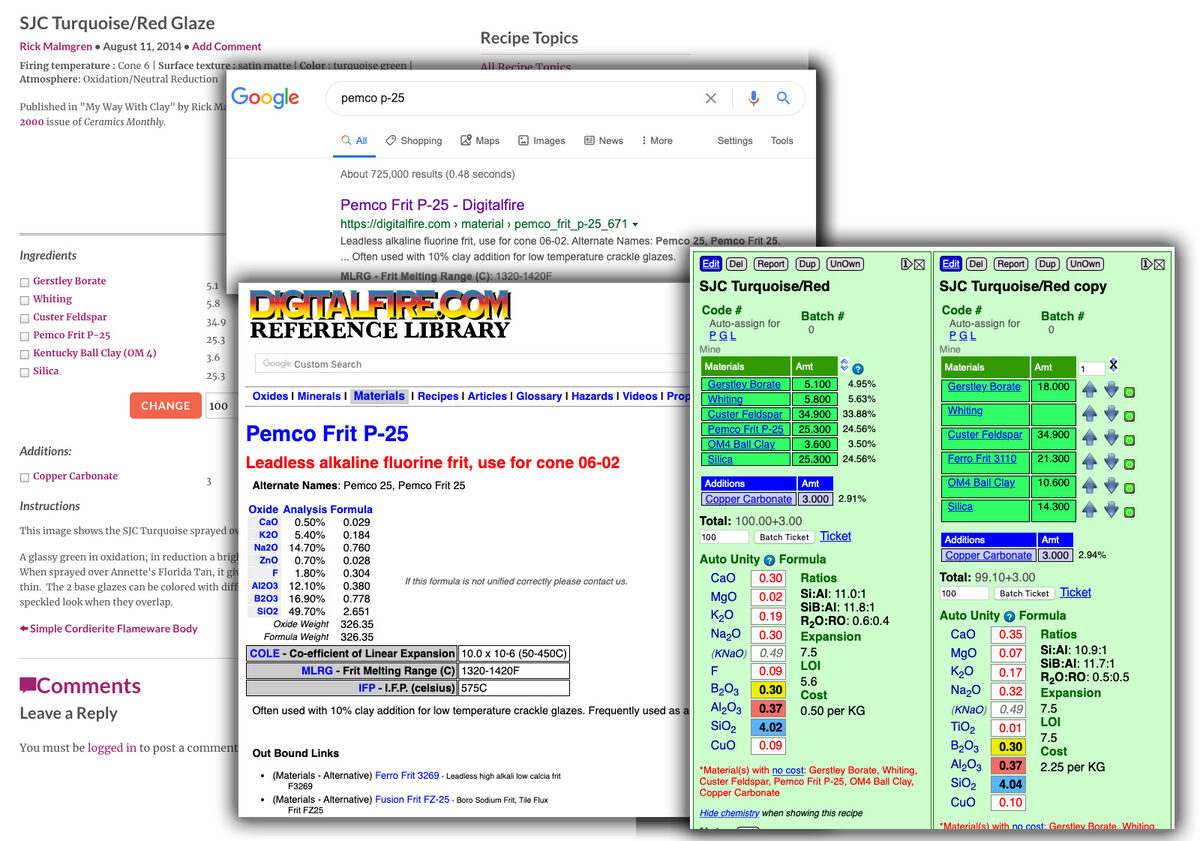
Task: Click Report button on SJC Turquoise/Red
Action: click(x=770, y=264)
